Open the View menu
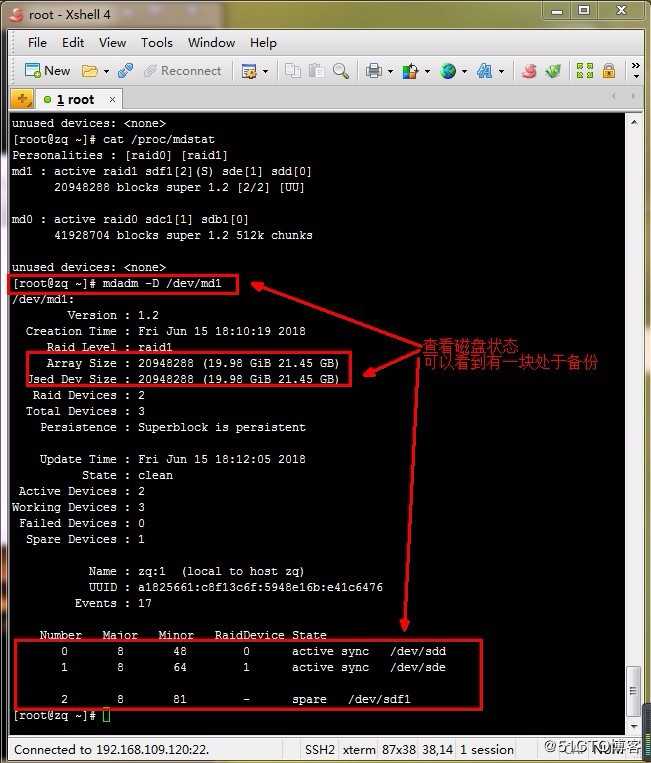The image size is (651, 763). [x=112, y=43]
